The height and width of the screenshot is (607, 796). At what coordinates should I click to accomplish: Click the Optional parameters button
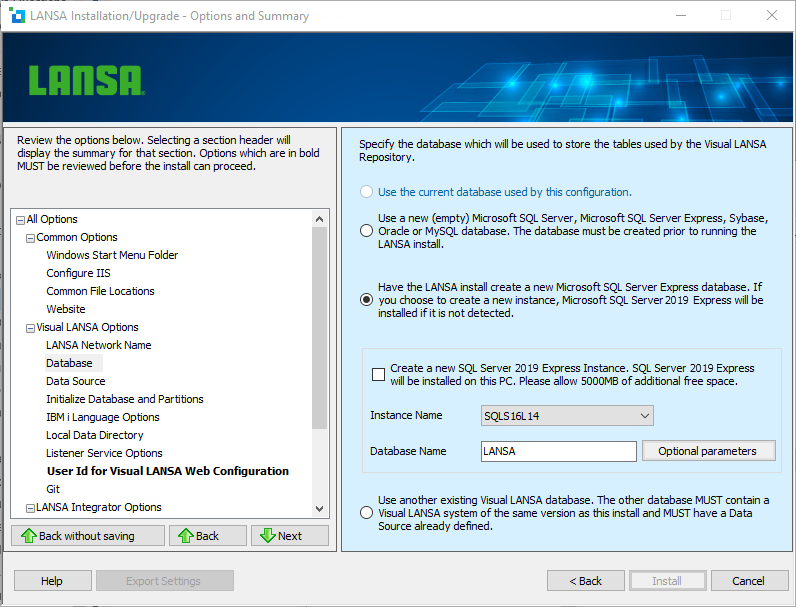[x=709, y=451]
